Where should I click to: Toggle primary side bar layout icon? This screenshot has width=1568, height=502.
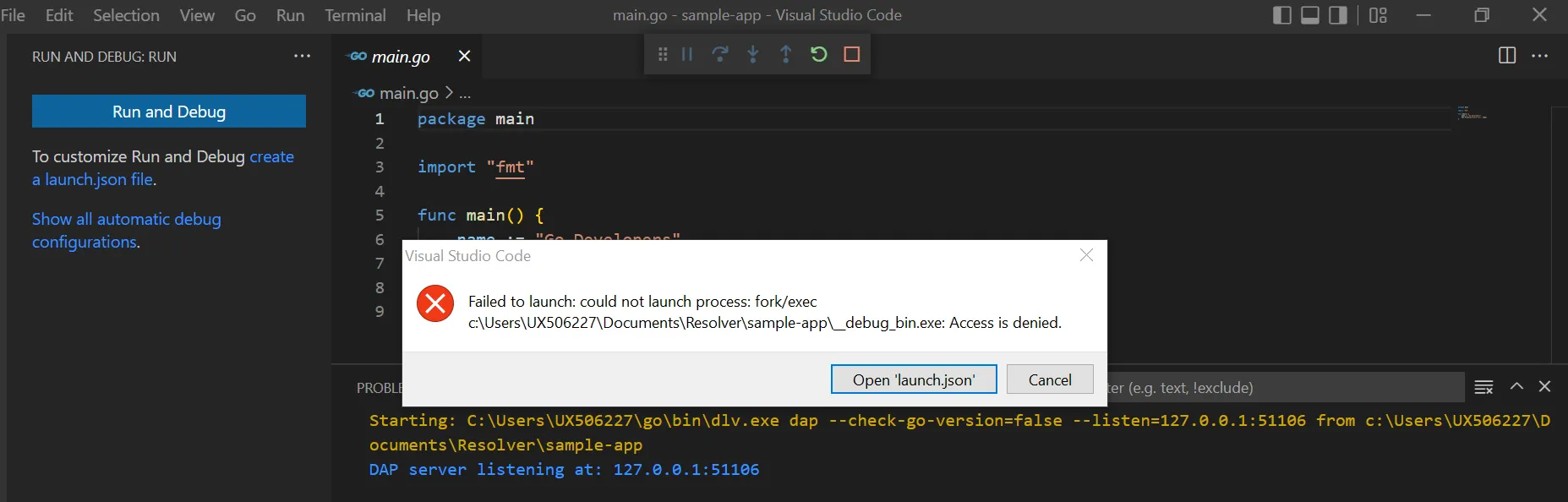tap(1281, 15)
